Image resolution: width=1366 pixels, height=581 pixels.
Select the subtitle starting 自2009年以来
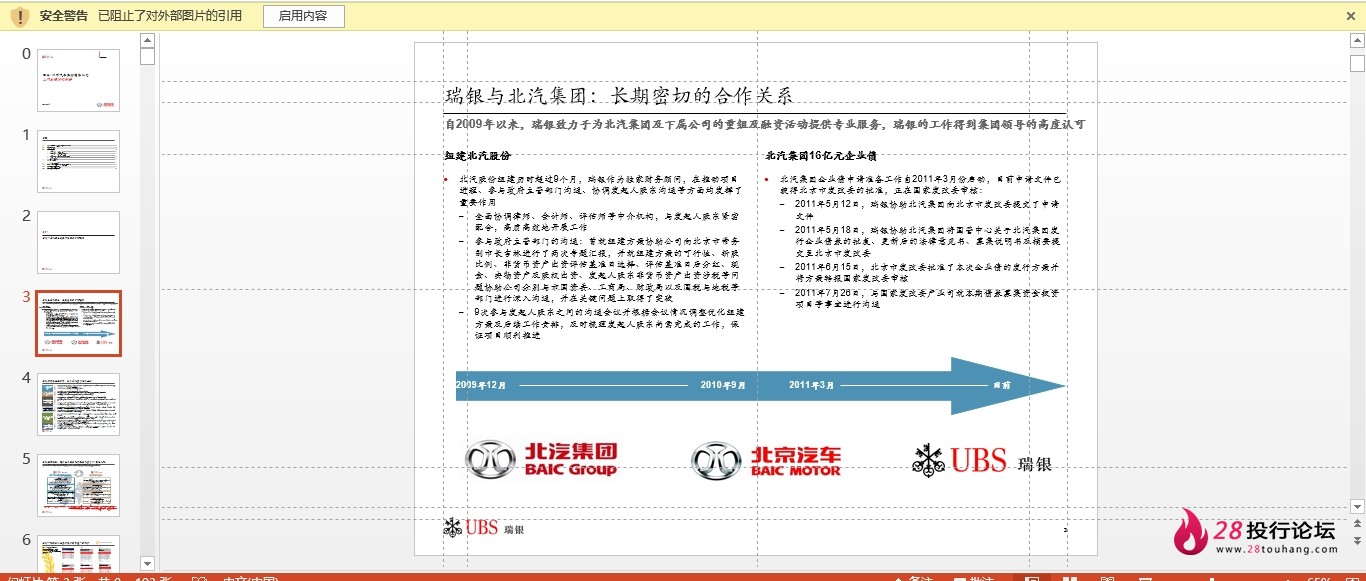[765, 125]
